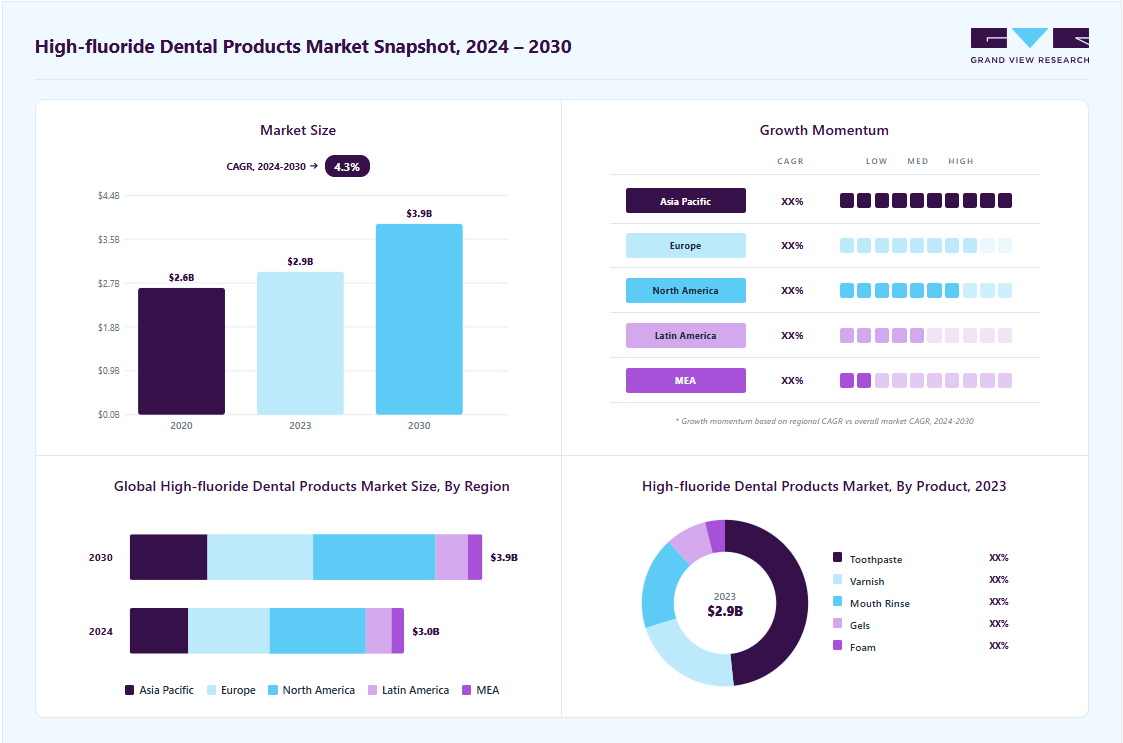Click the Latin America segment of 2024 stacked bar
The height and width of the screenshot is (743, 1123).
point(379,631)
